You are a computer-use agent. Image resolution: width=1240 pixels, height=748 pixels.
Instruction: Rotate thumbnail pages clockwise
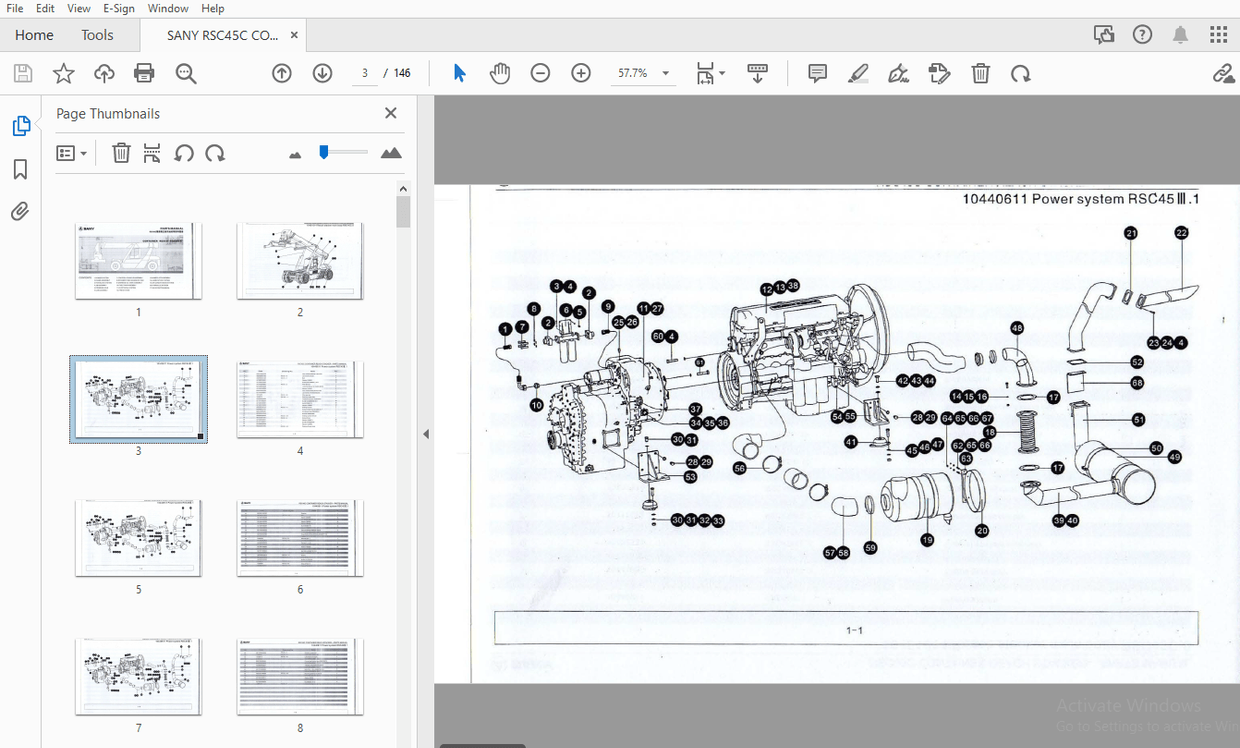(215, 153)
